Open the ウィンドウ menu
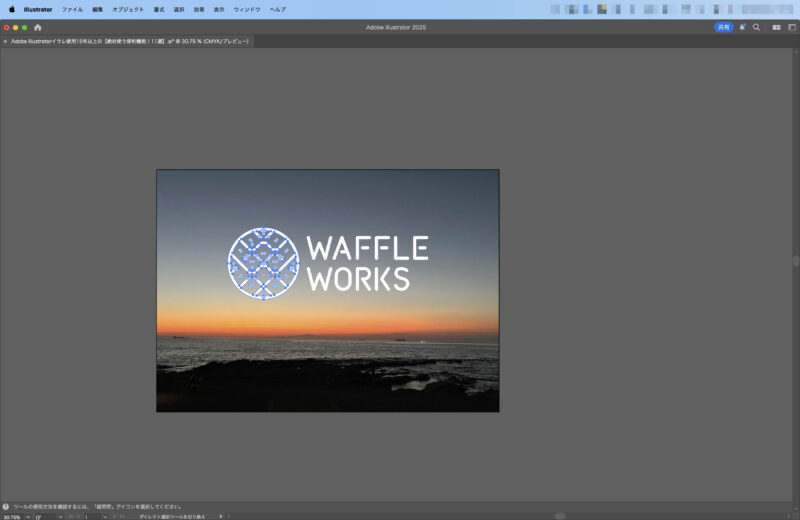Screen dimensions: 800x520 pos(247,9)
